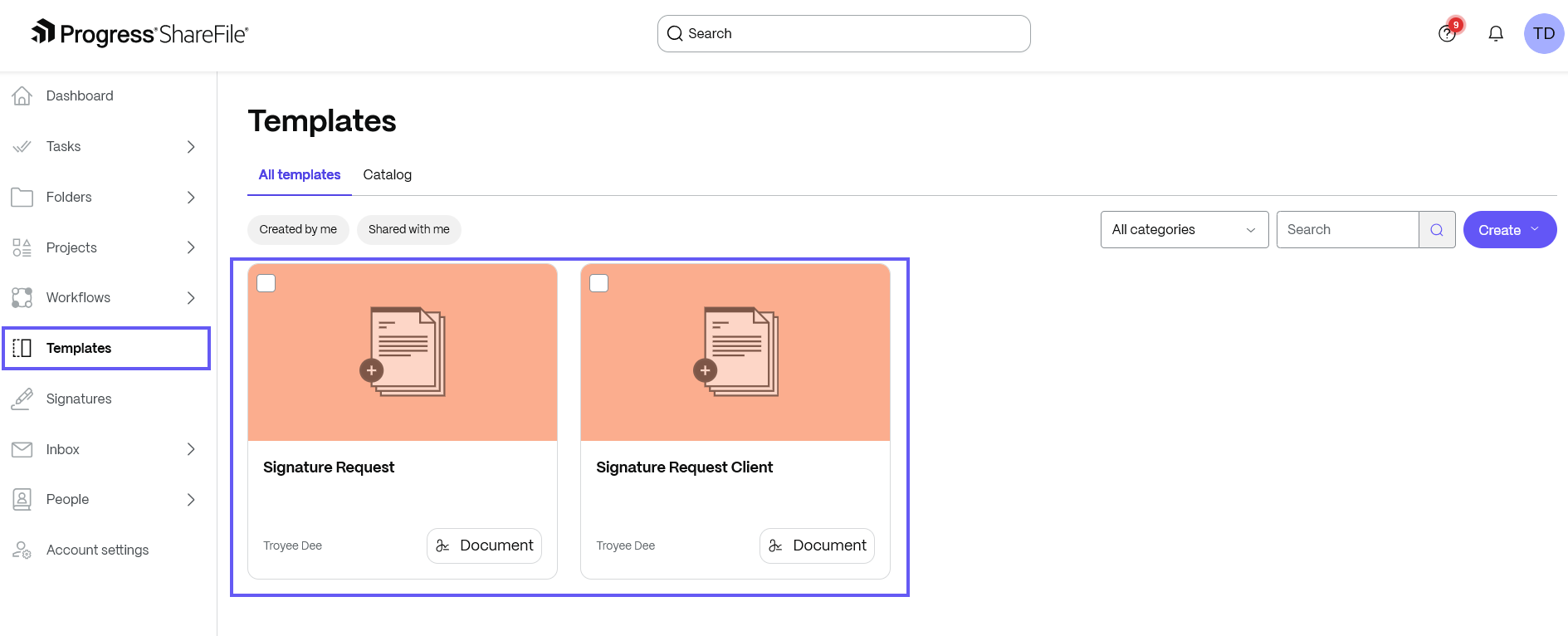Screen dimensions: 1568x636
Task: Click the Projects shapes icon
Action: point(22,247)
